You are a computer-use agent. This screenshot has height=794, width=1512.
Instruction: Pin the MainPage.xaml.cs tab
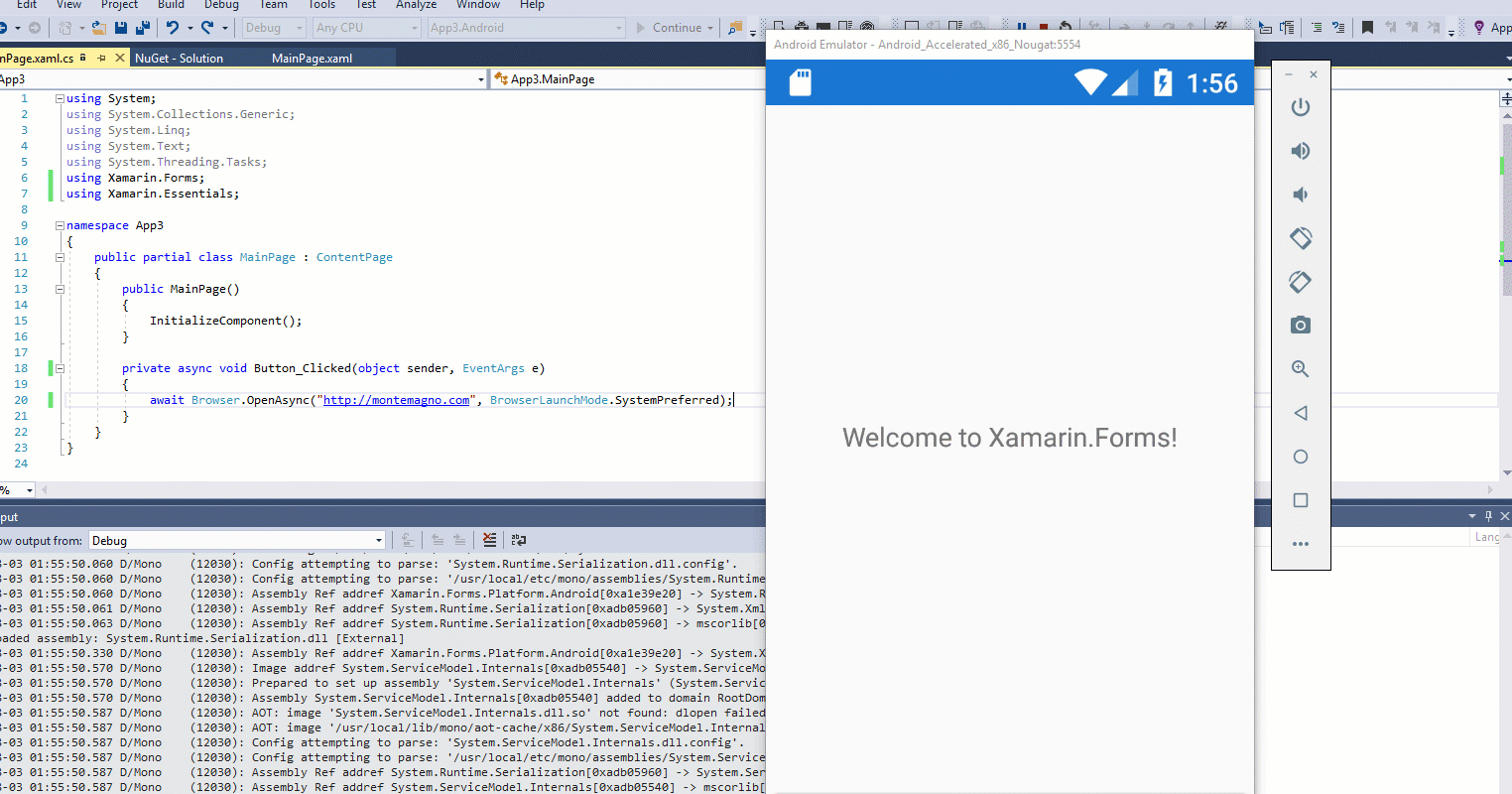coord(101,59)
